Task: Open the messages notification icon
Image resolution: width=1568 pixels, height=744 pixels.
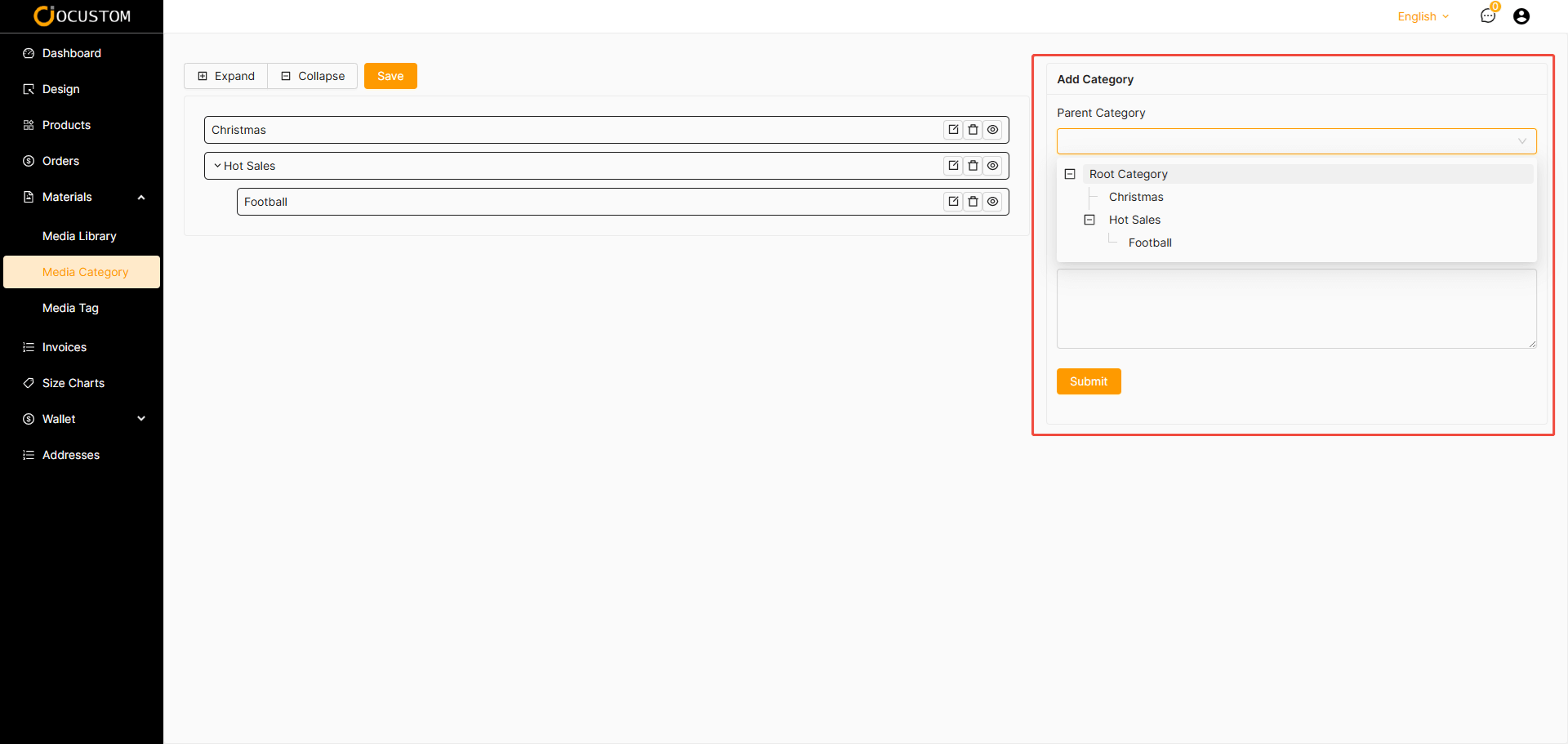Action: click(x=1488, y=16)
